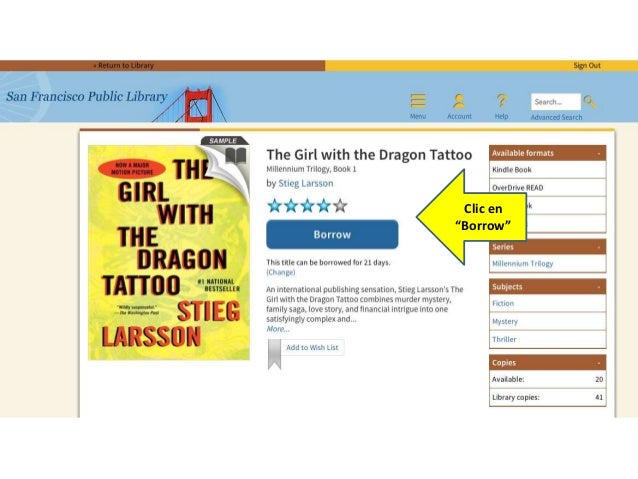Rate the book with the fifth star
This screenshot has width=638, height=479.
pos(340,206)
